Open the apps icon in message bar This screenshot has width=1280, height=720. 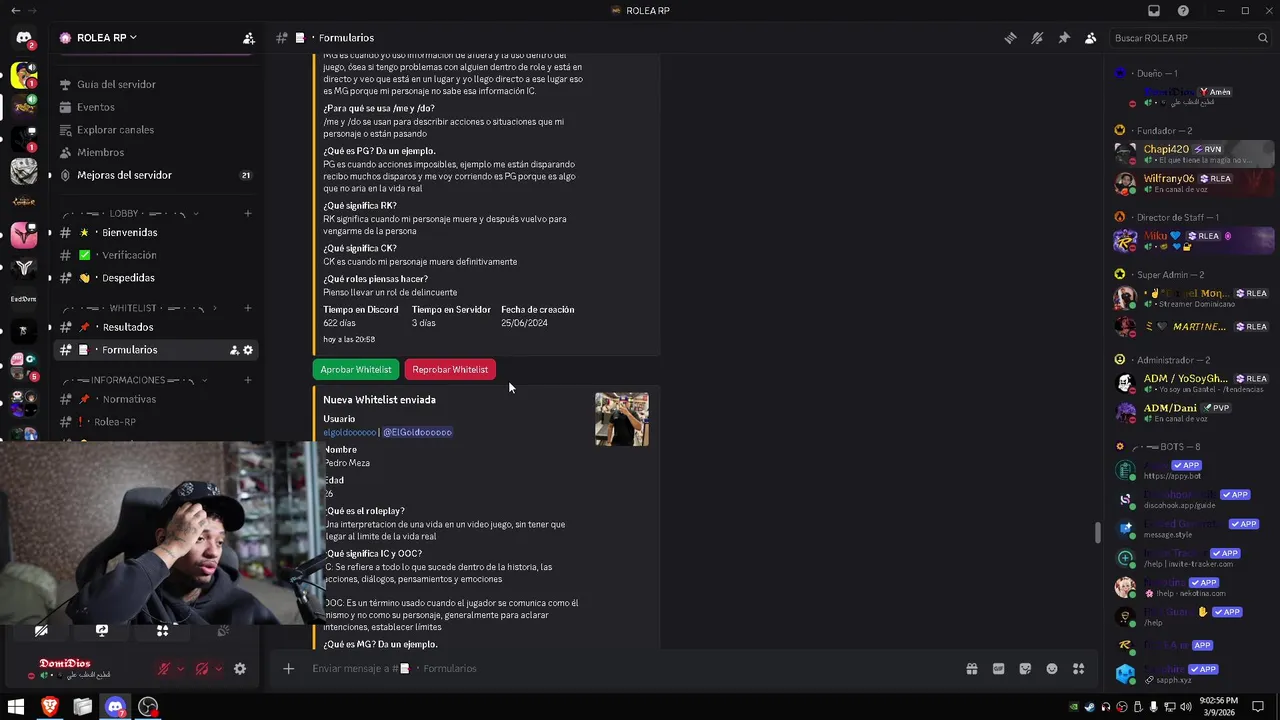coord(1079,669)
